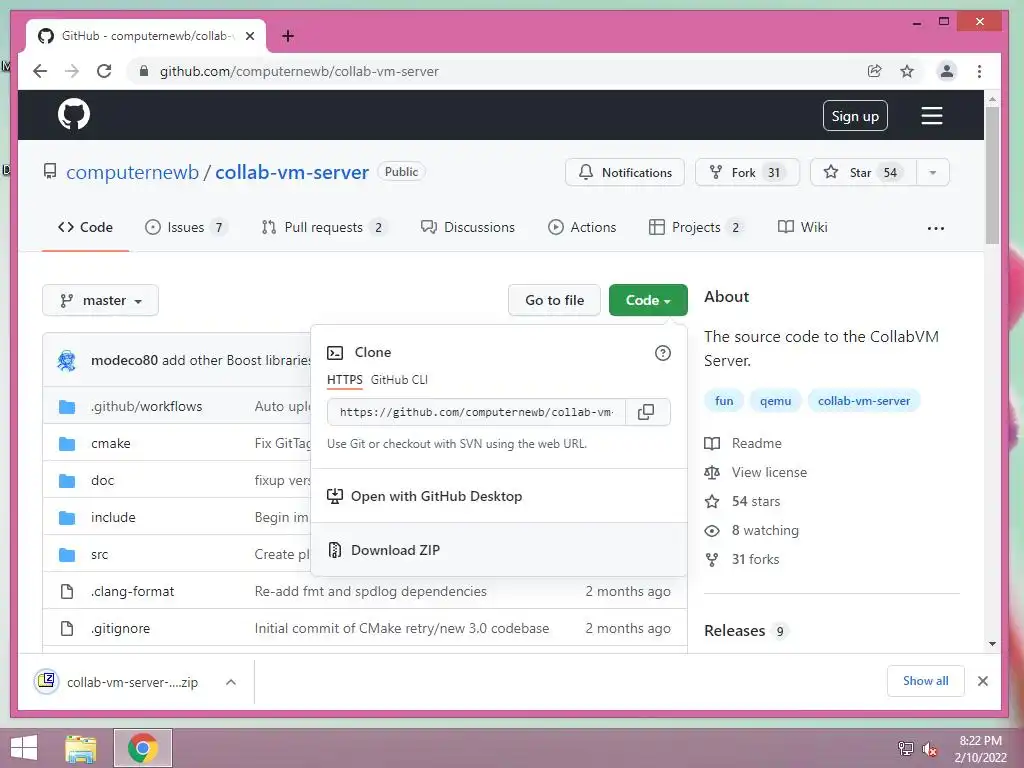
Task: Open the View license link
Action: [756, 472]
